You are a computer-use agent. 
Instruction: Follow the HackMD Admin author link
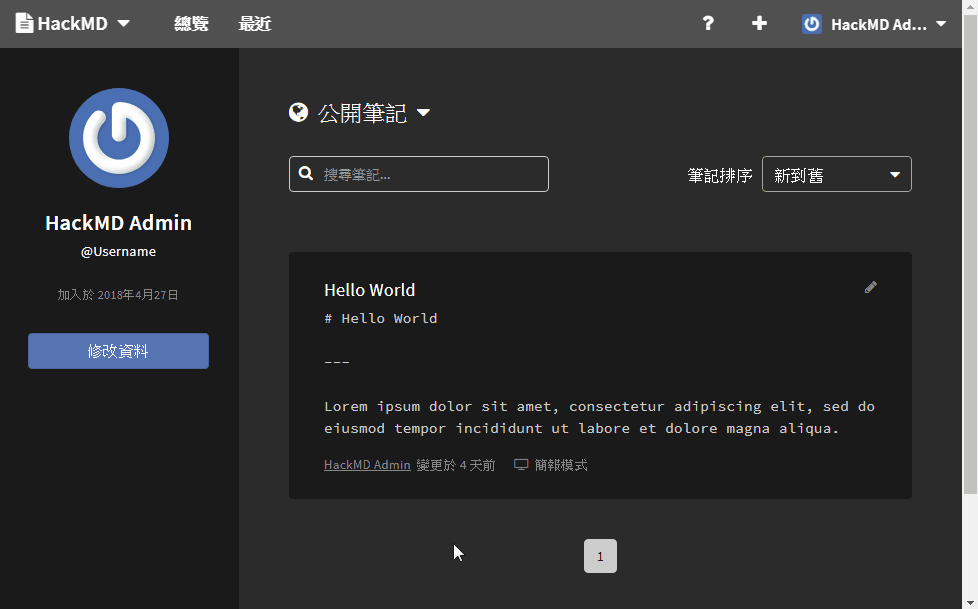[366, 464]
